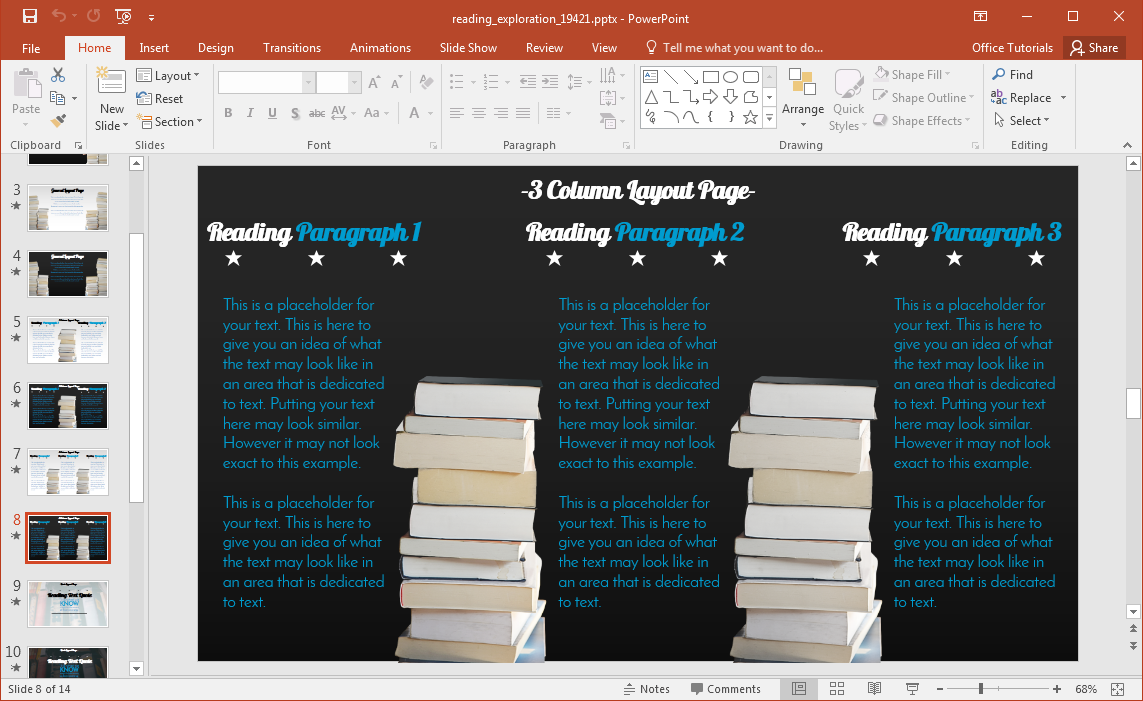The width and height of the screenshot is (1143, 701).
Task: Toggle the Comments pane
Action: (725, 689)
